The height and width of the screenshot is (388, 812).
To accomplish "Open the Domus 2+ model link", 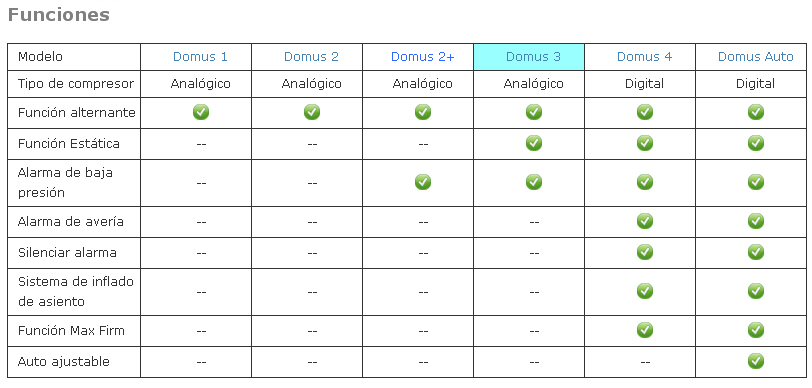I will coord(423,57).
